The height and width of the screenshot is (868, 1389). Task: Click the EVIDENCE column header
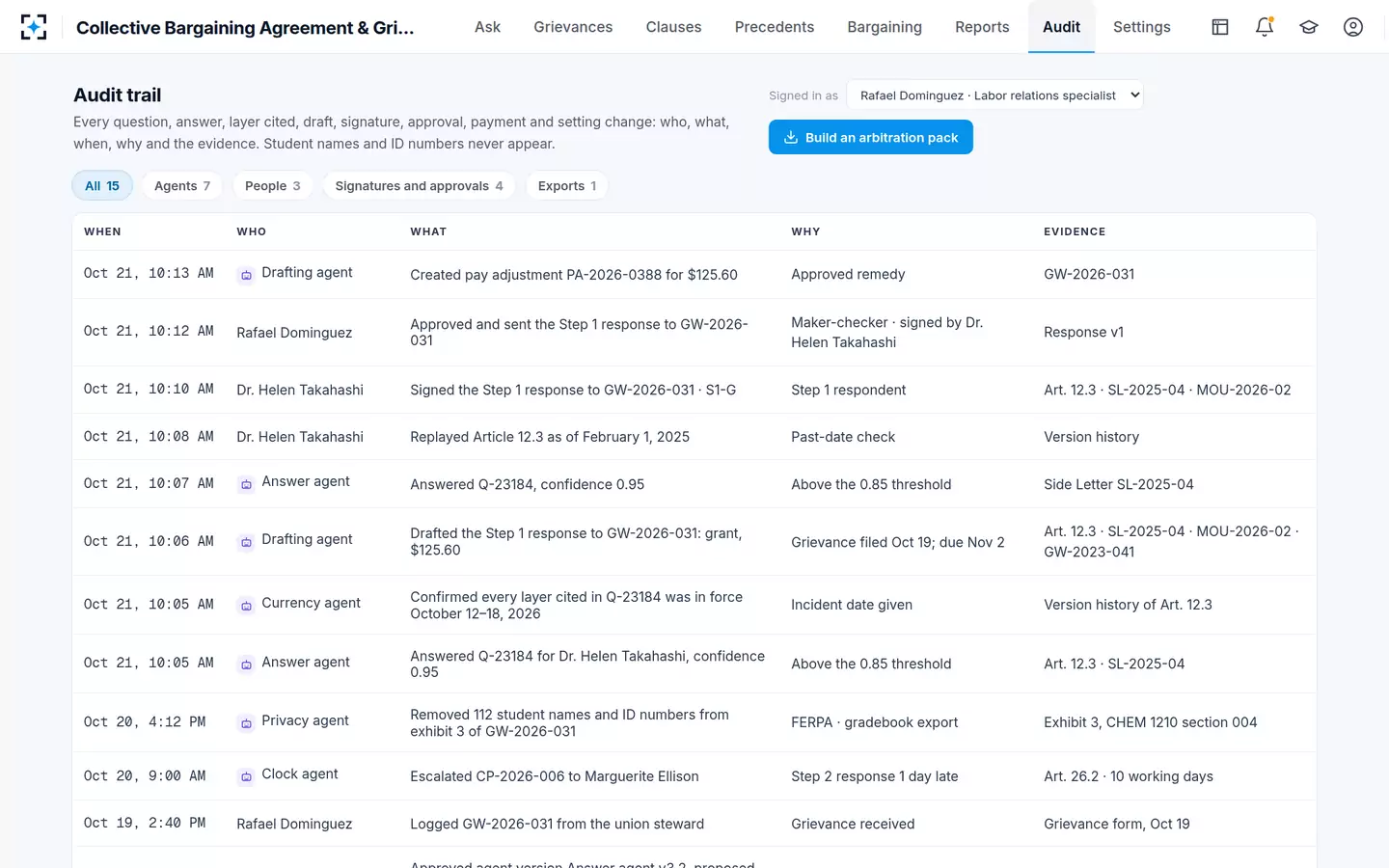[x=1075, y=231]
